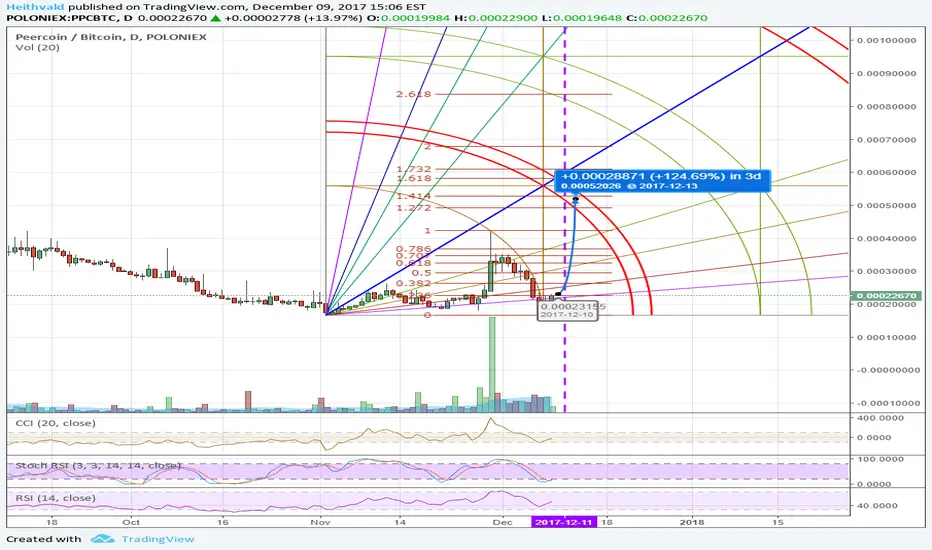Image resolution: width=932 pixels, height=550 pixels.
Task: Click the 1.618 Fibonacci level label
Action: pos(414,178)
